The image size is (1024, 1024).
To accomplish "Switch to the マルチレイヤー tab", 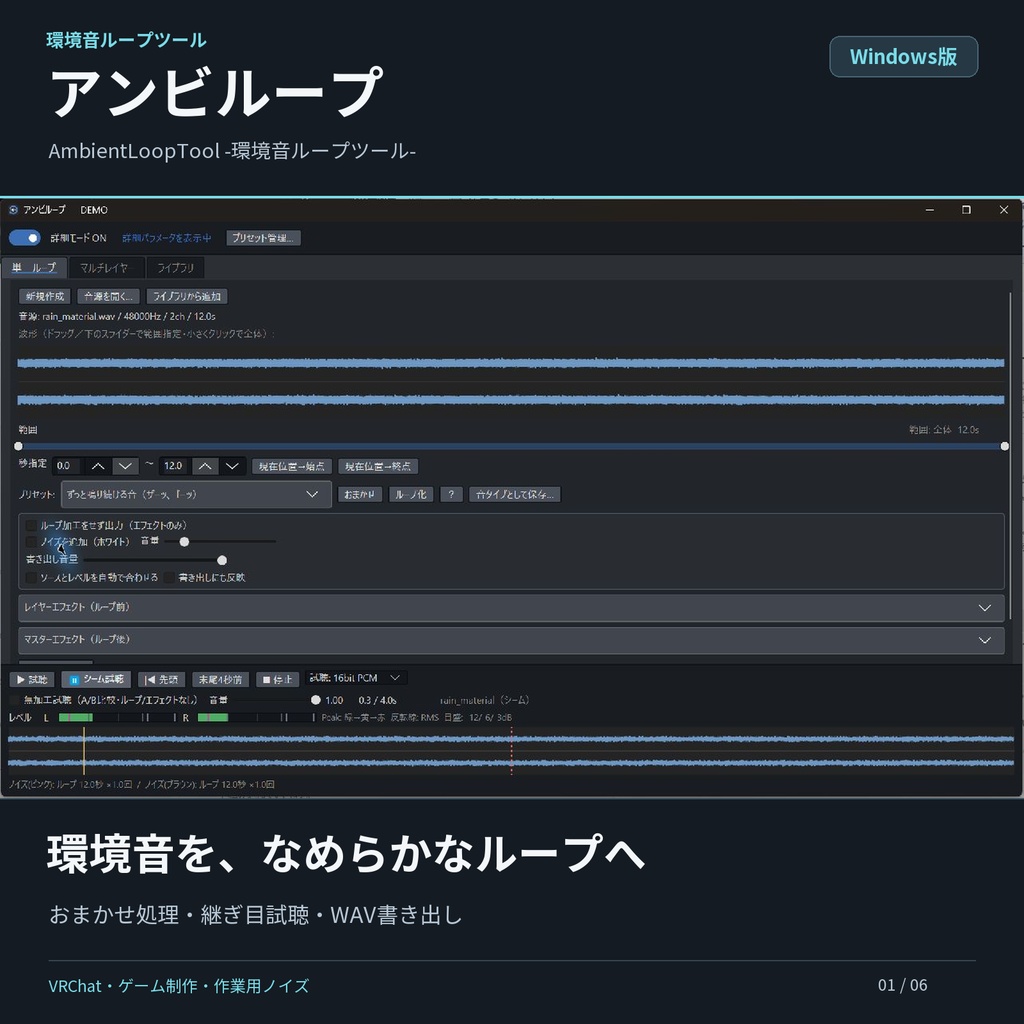I will (x=106, y=267).
